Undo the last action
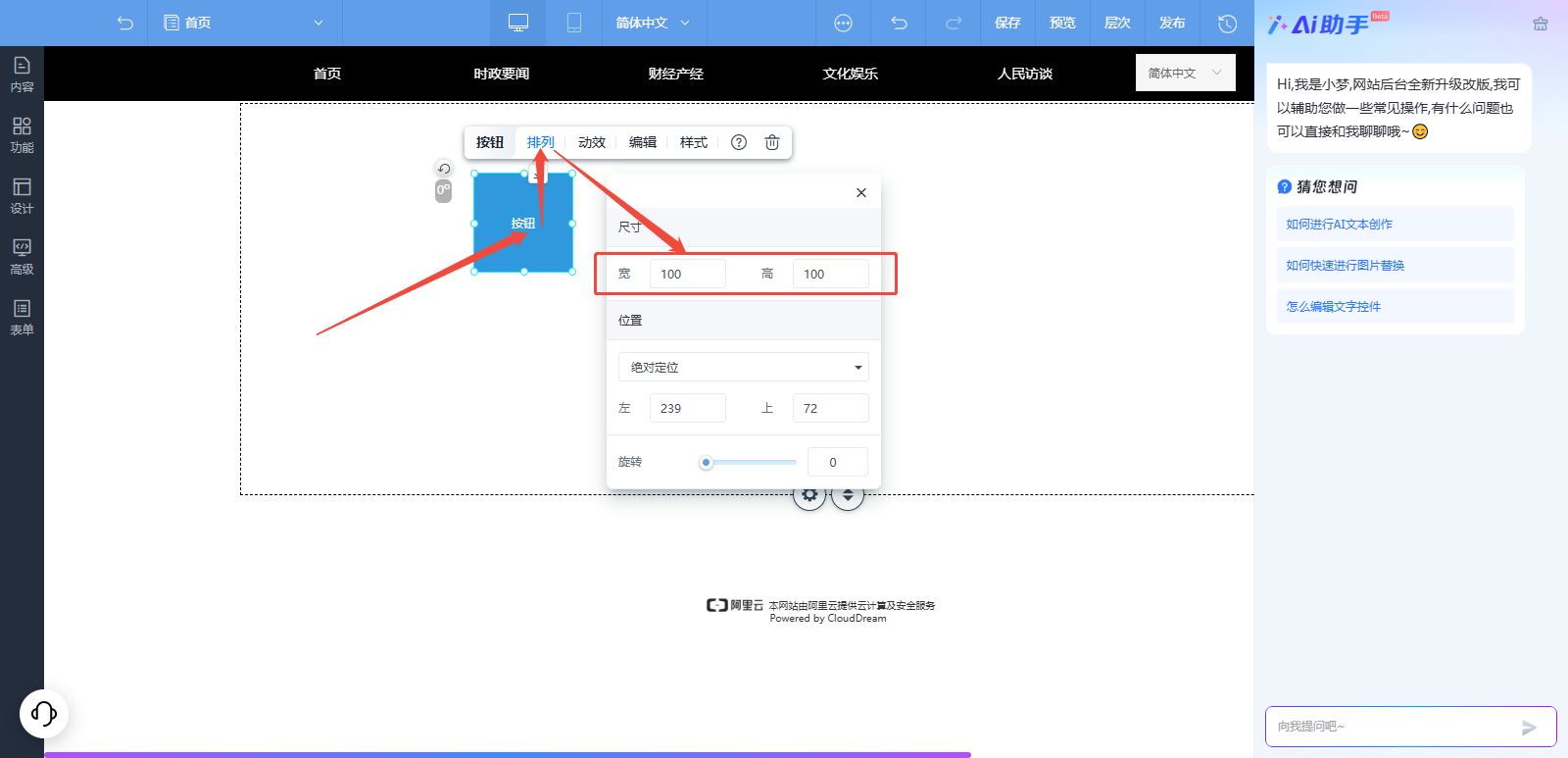Screen dimensions: 1568x758 (899, 23)
